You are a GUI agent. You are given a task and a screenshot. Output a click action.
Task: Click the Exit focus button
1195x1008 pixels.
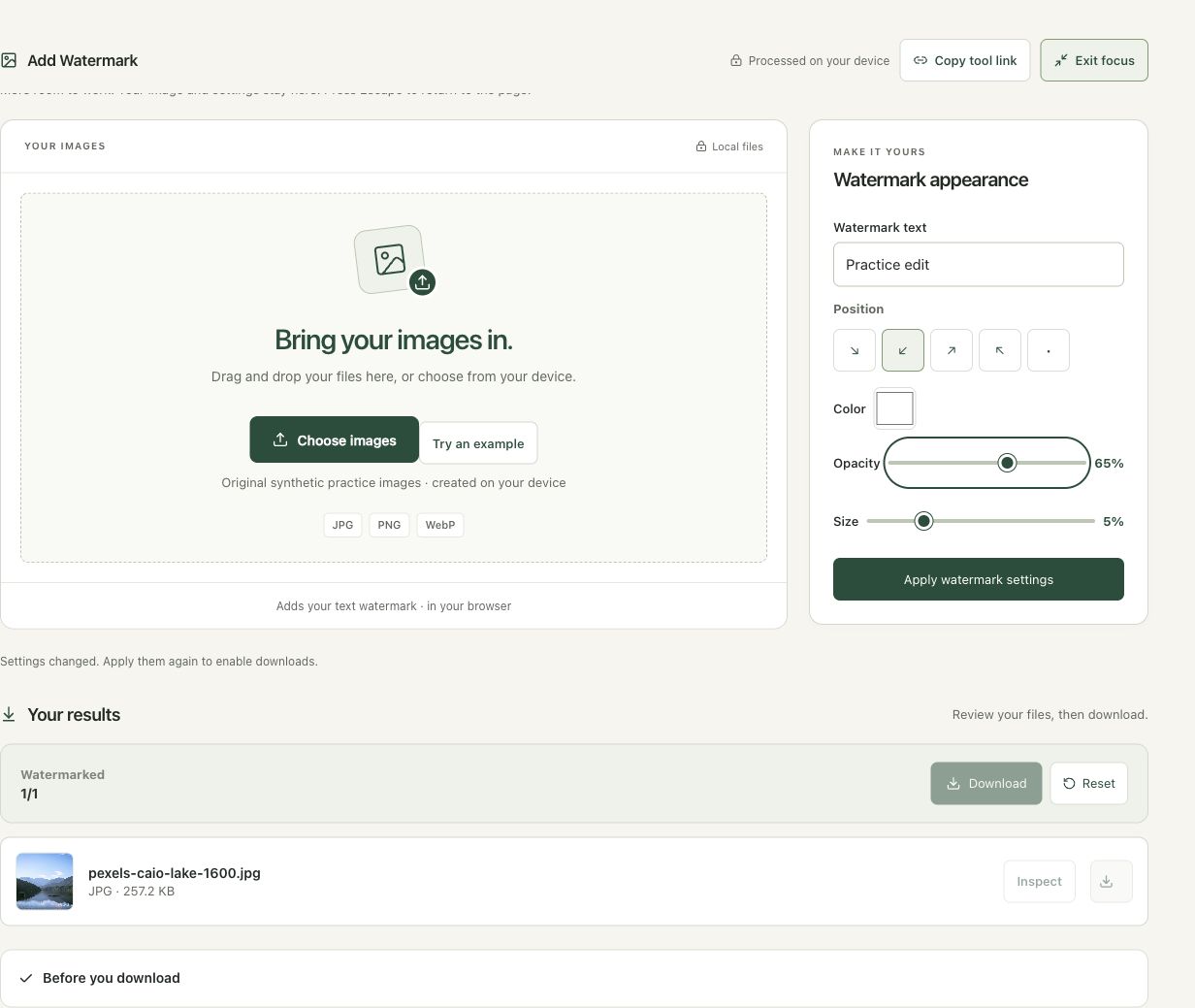click(1094, 60)
